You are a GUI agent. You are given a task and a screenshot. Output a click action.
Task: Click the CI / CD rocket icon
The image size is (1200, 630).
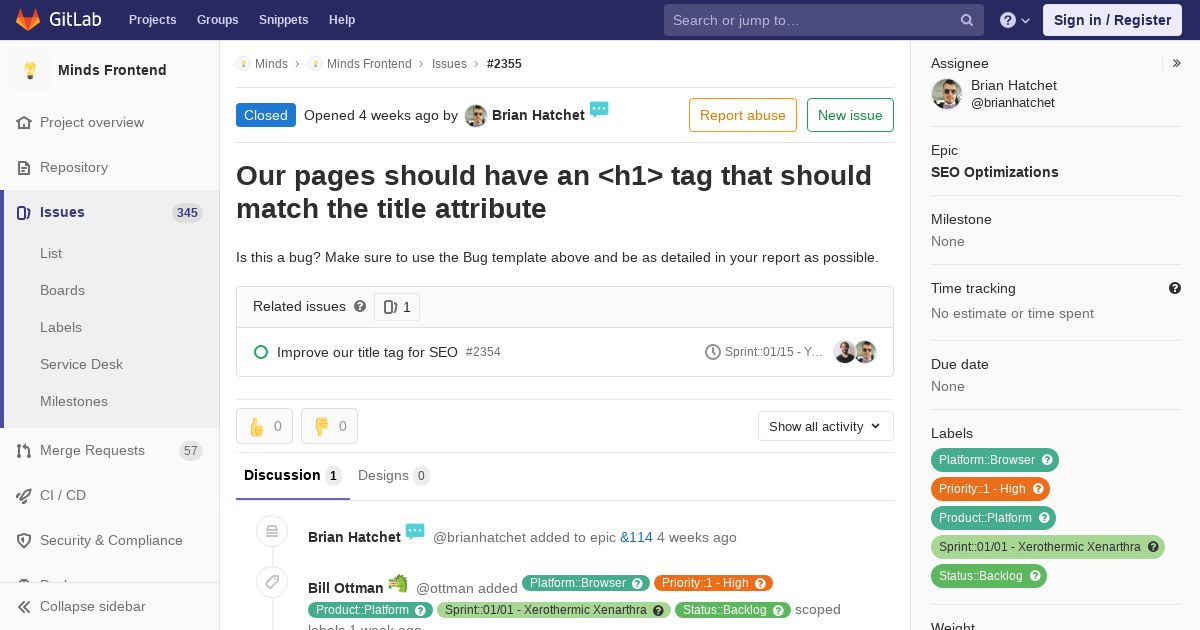(24, 495)
